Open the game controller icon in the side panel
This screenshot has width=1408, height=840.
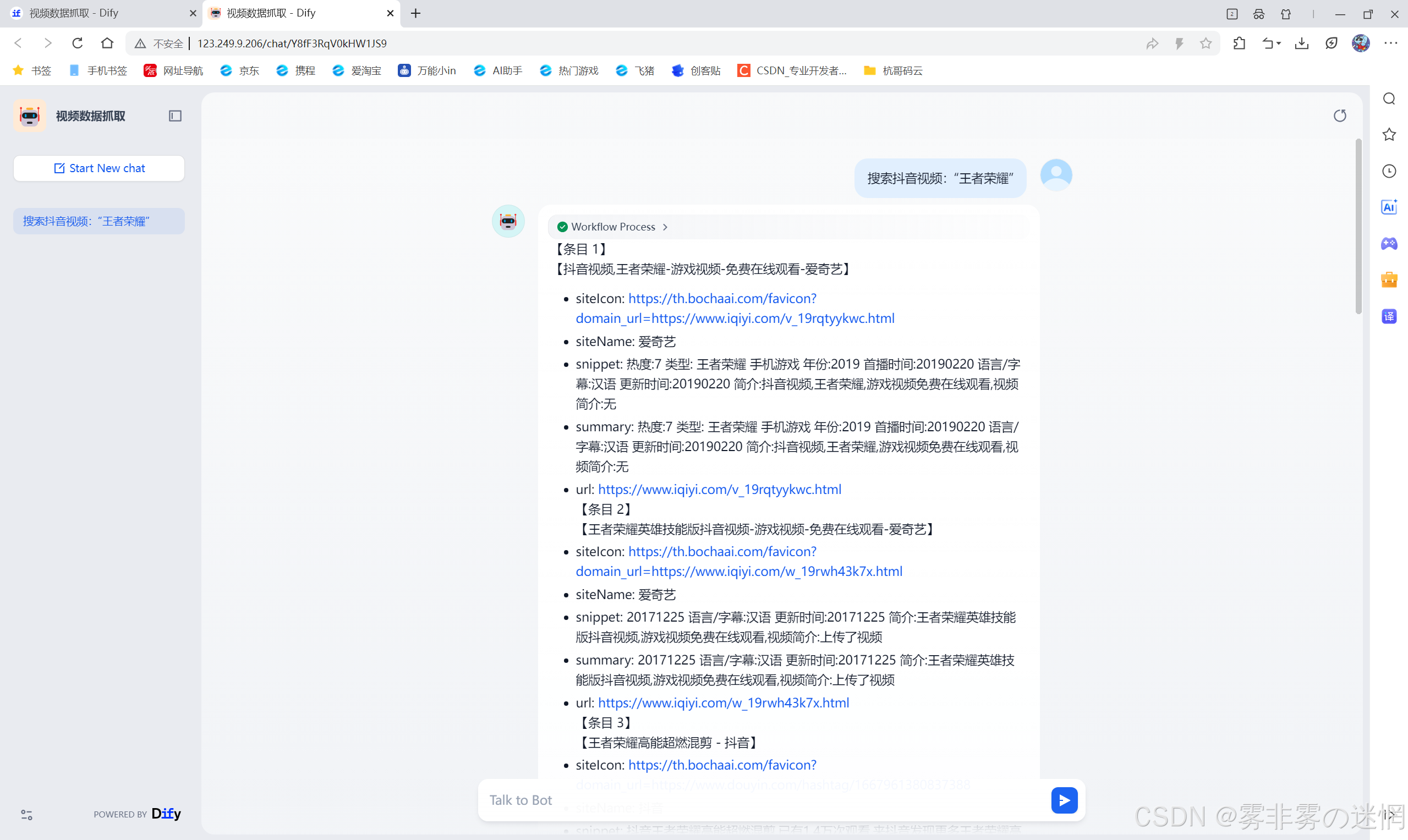1389,243
